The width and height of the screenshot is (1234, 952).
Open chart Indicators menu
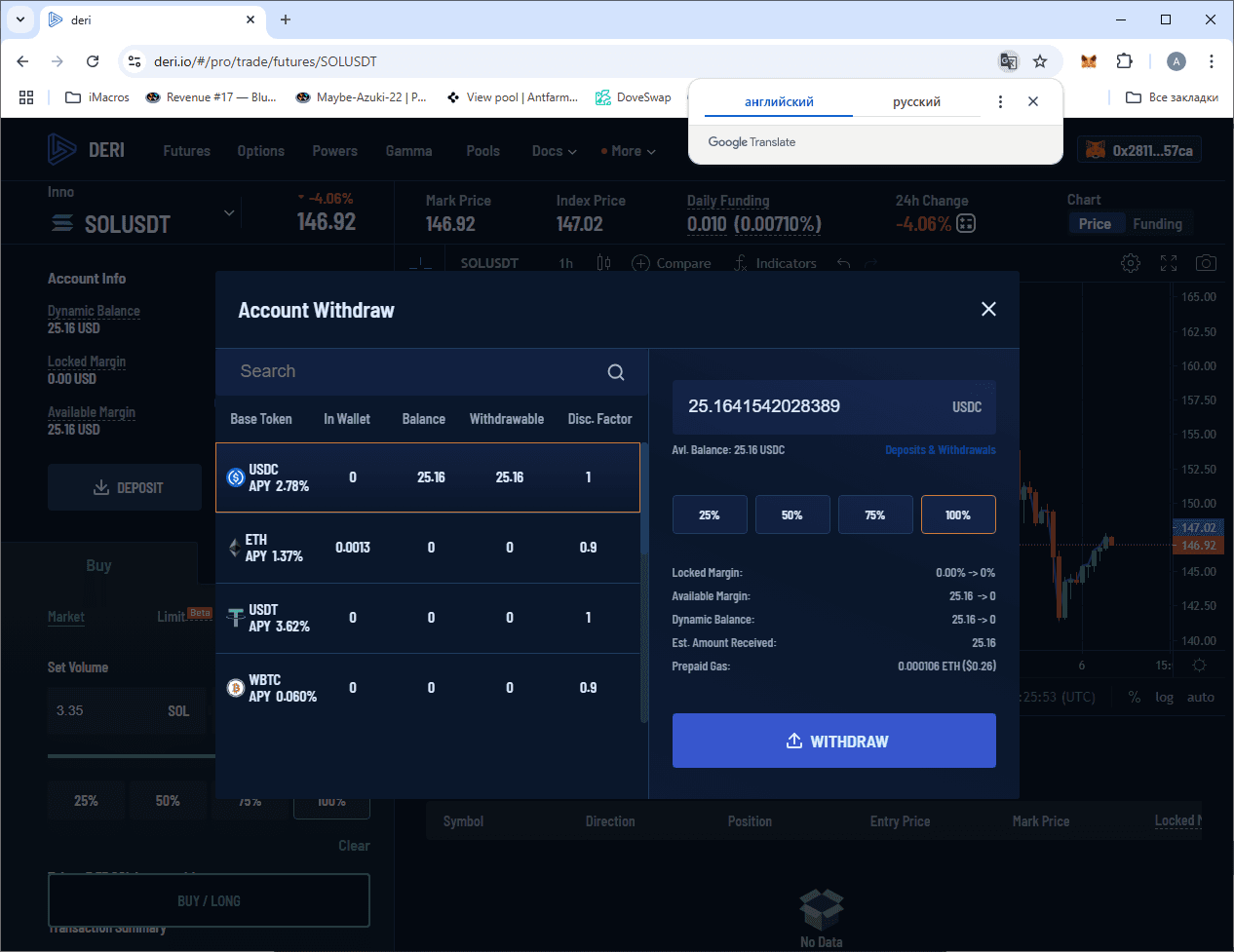(x=775, y=263)
